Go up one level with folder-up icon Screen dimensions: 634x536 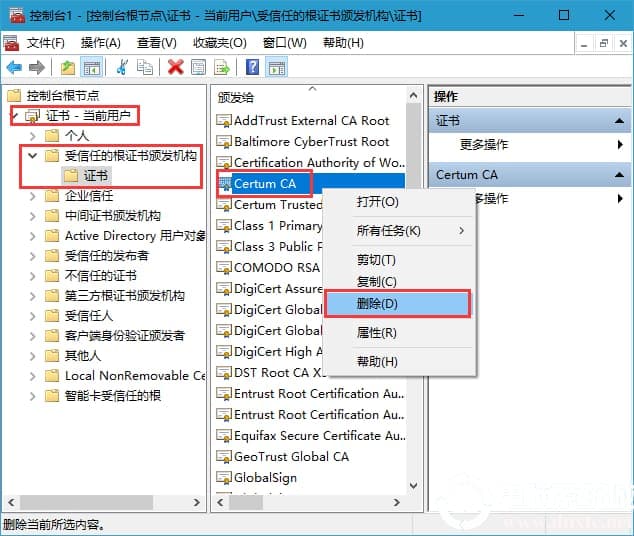(x=68, y=67)
